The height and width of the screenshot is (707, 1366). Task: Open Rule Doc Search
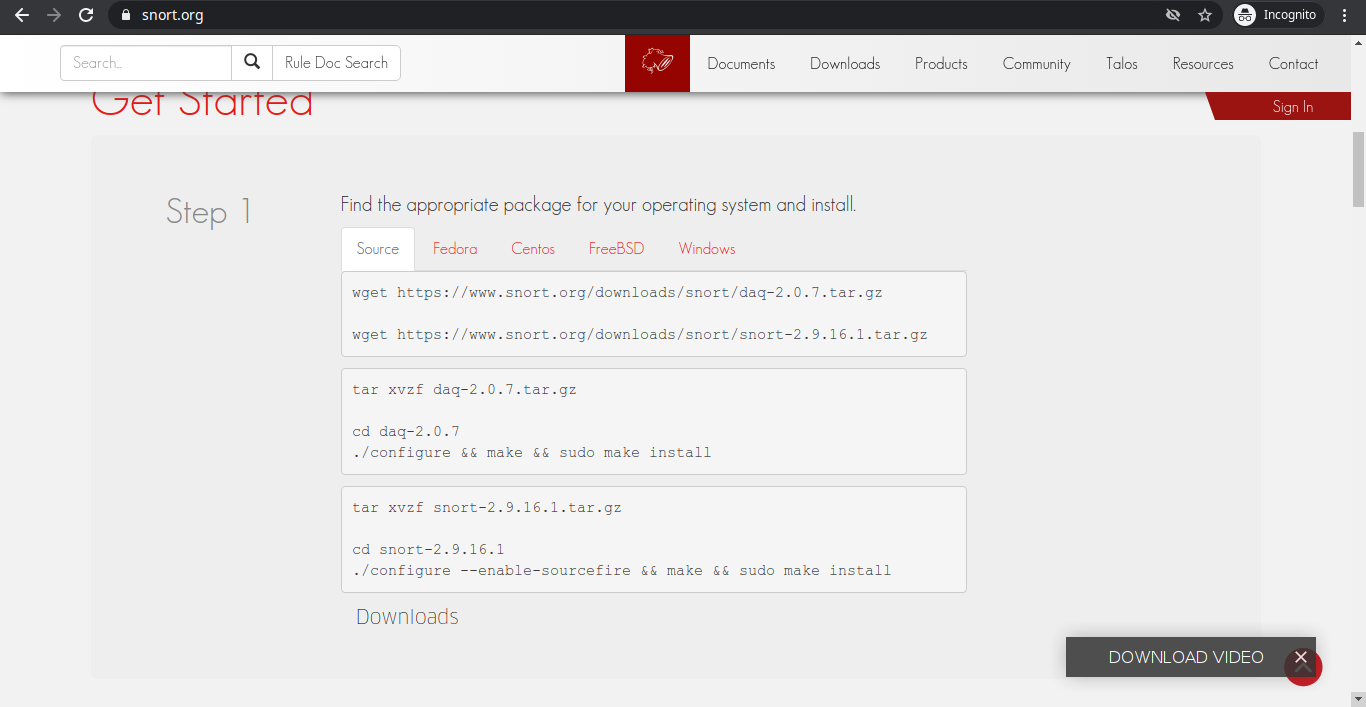tap(336, 63)
